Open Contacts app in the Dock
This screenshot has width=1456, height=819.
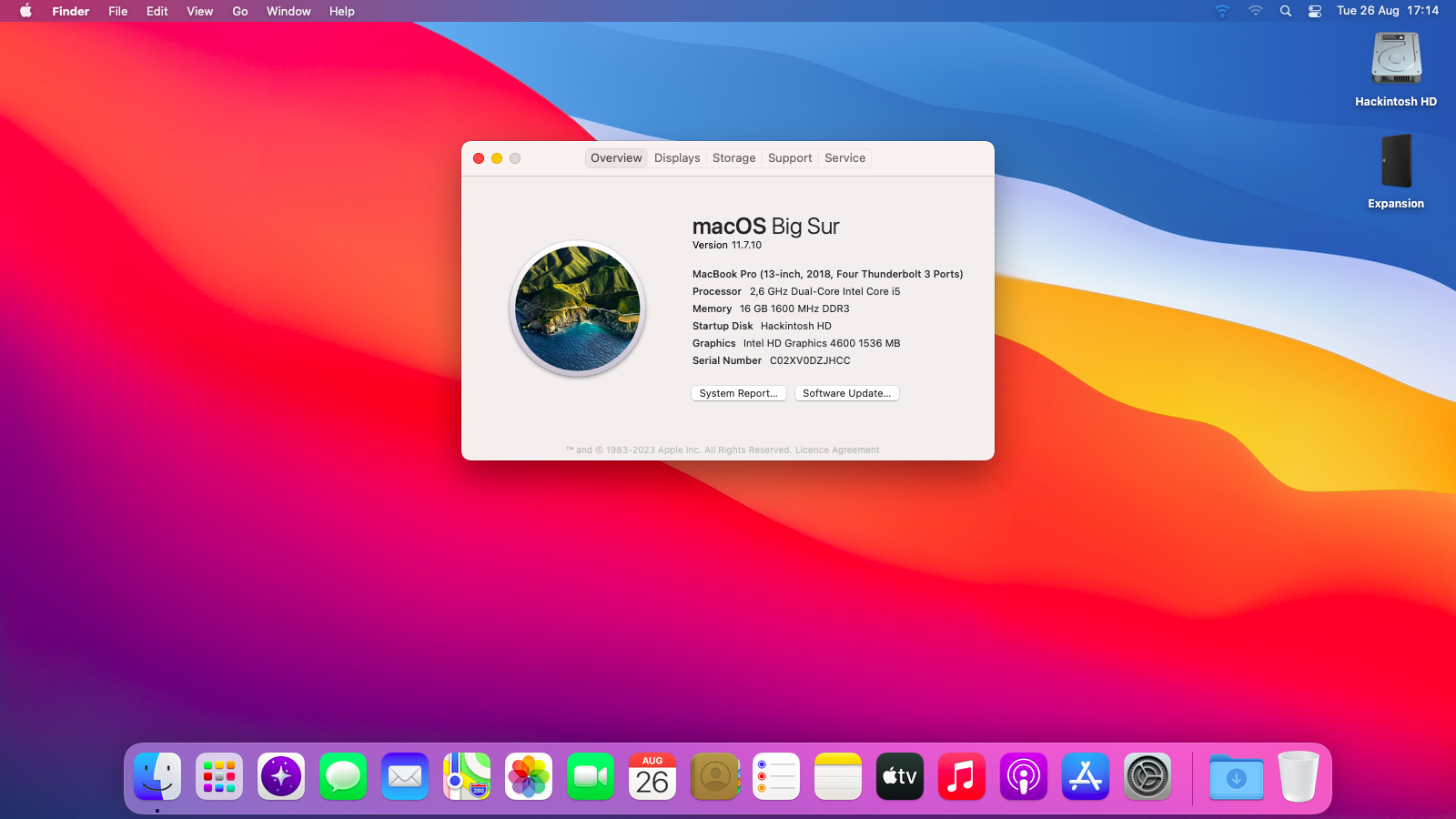click(714, 776)
